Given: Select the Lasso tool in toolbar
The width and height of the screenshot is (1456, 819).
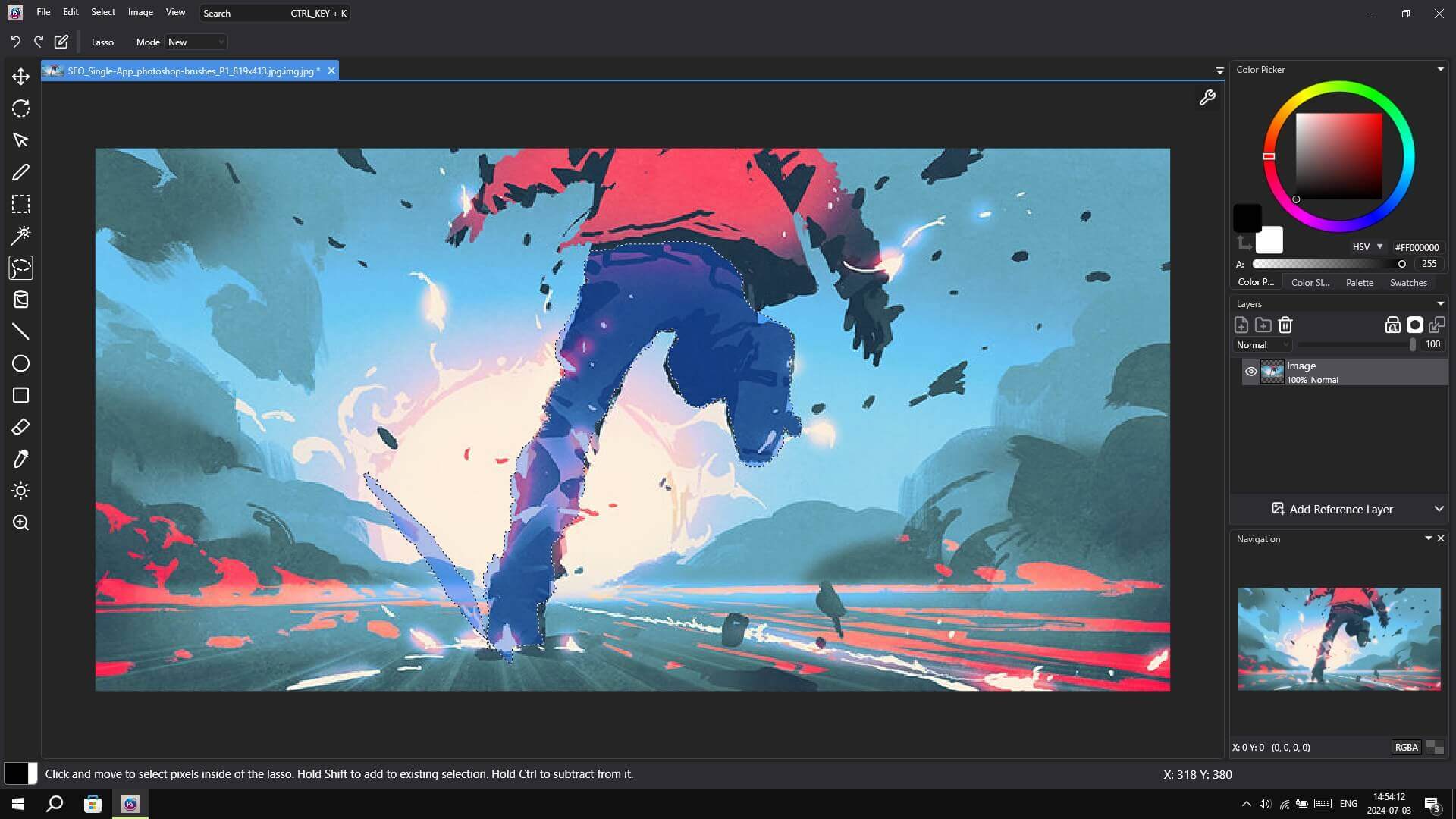Looking at the screenshot, I should coord(20,268).
